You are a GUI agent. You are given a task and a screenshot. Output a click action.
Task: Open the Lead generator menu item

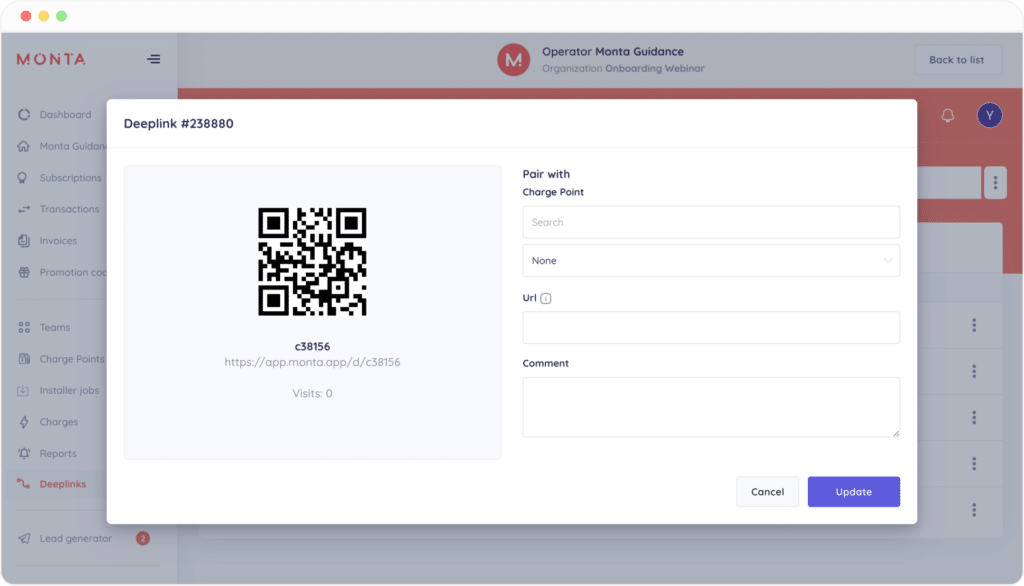click(x=76, y=538)
